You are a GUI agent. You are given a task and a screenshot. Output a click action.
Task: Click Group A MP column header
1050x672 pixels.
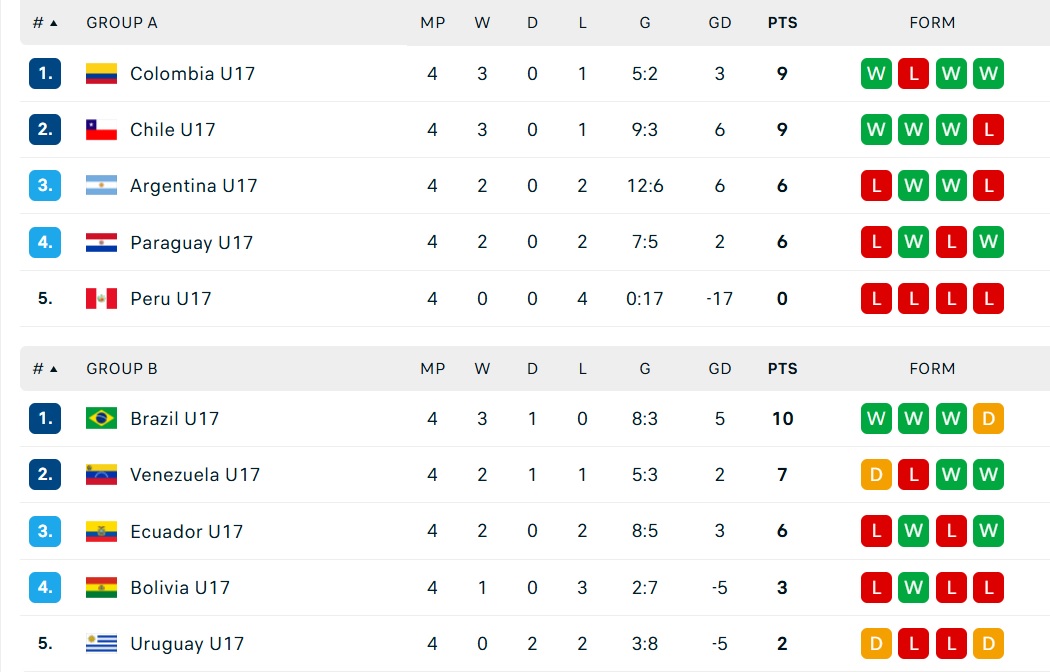point(433,23)
